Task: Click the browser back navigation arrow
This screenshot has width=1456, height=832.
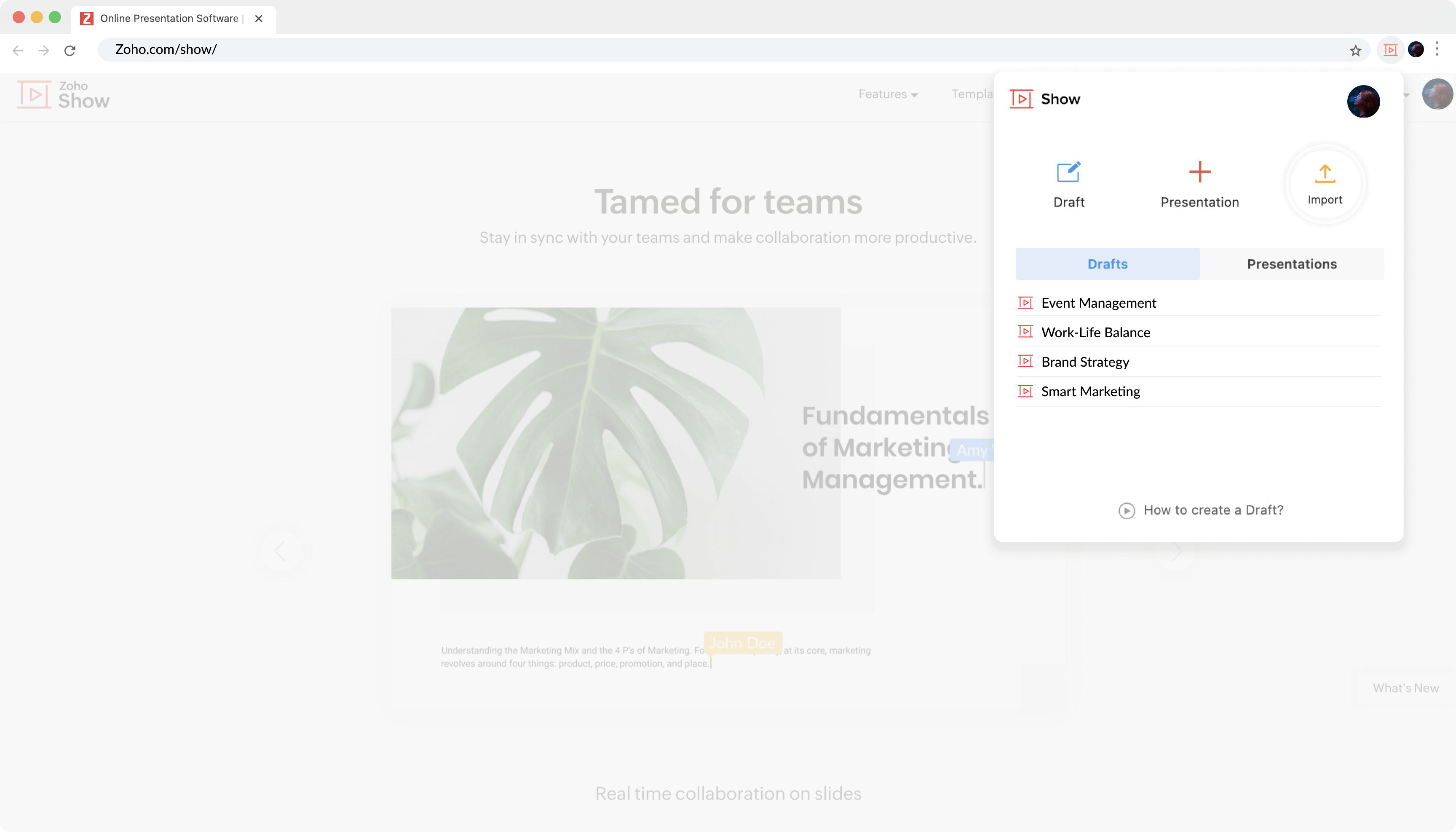Action: (19, 49)
